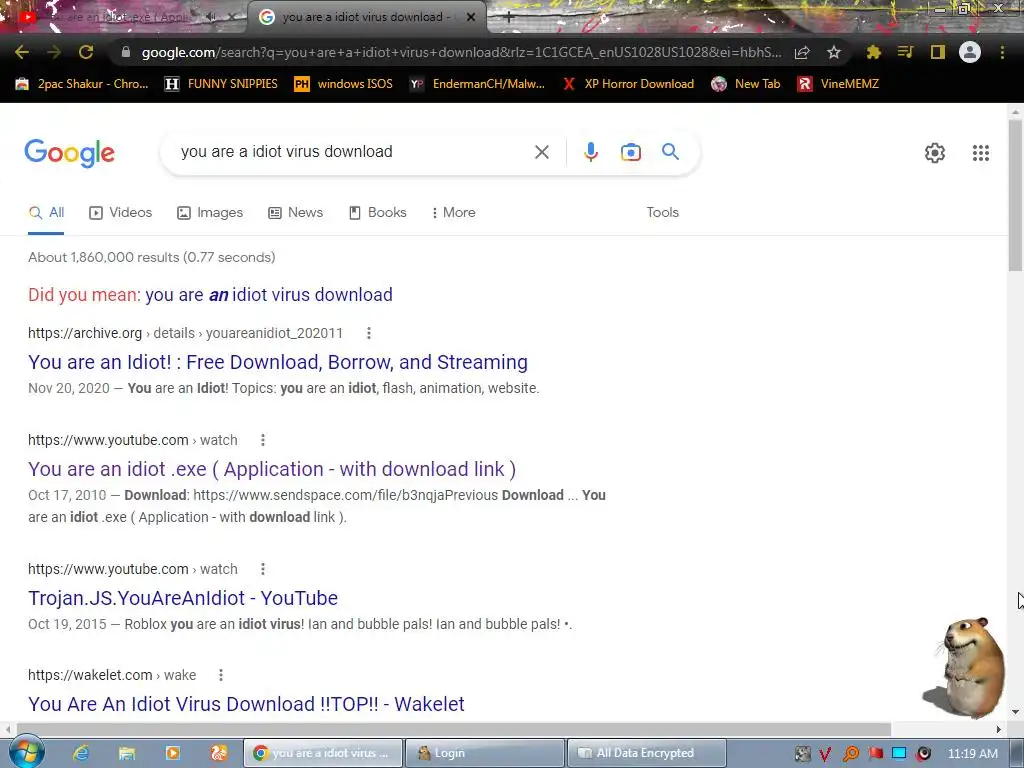Viewport: 1024px width, 768px height.
Task: Switch to the Books tab
Action: [377, 212]
